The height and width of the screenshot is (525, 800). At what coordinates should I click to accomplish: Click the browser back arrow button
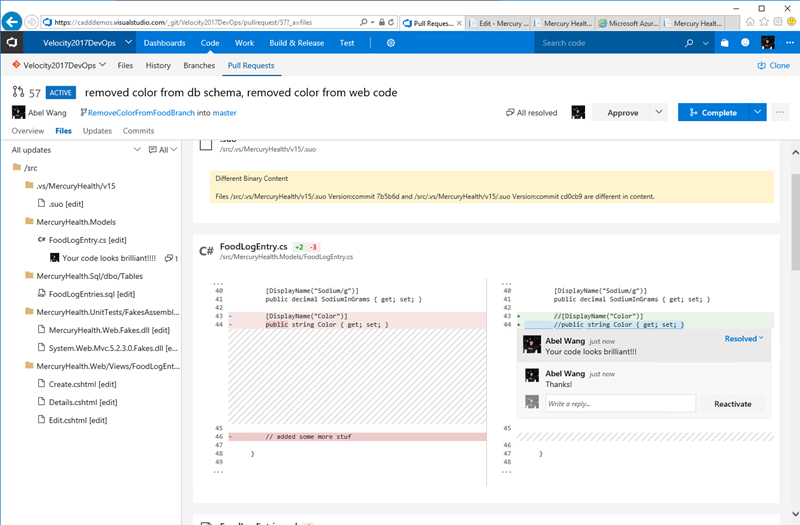12,22
